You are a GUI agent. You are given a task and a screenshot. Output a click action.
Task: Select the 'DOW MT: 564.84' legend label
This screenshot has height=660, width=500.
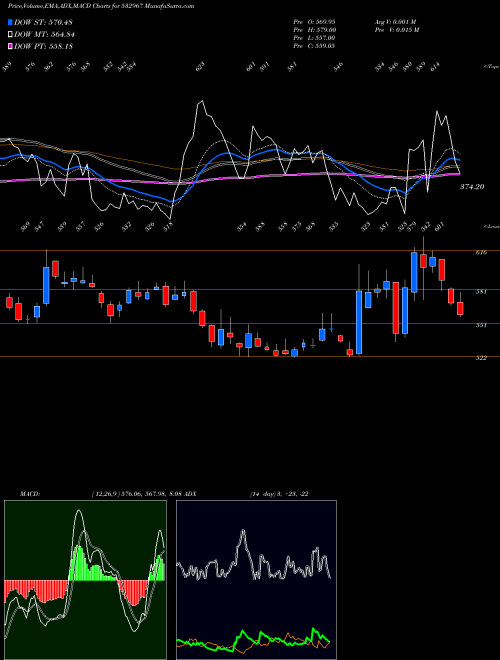click(x=45, y=35)
